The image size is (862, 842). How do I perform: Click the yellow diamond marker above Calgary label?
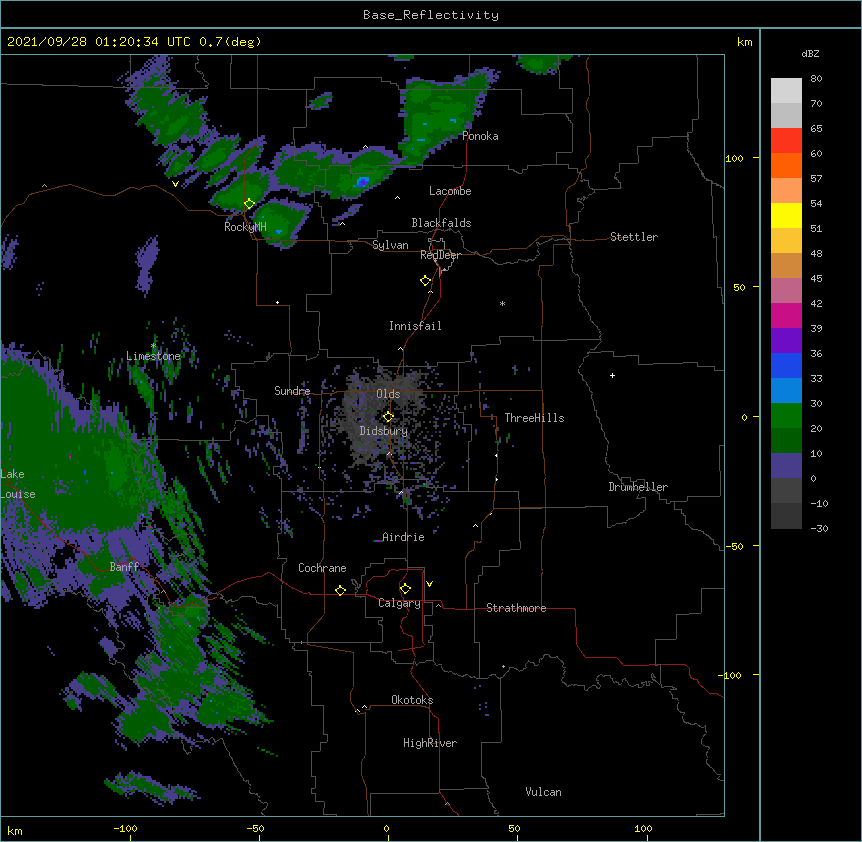click(405, 589)
